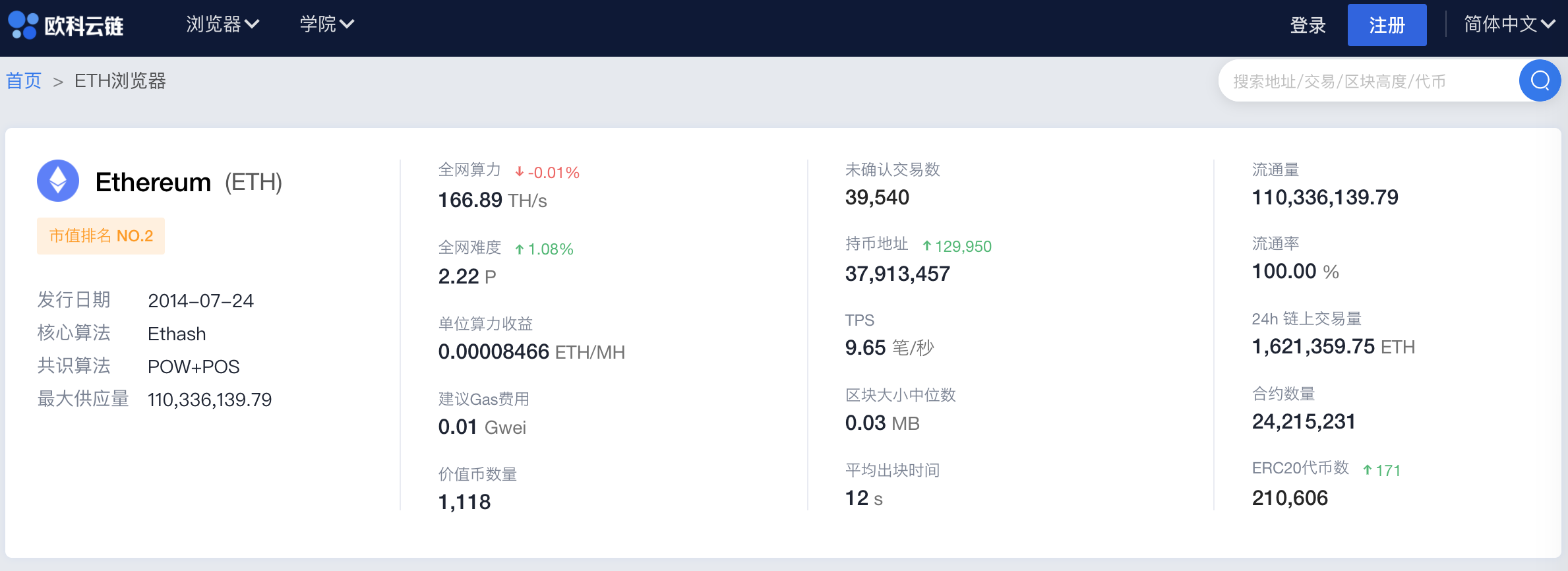Click the Ethereum diamond logo icon
This screenshot has width=1568, height=571.
pyautogui.click(x=58, y=181)
